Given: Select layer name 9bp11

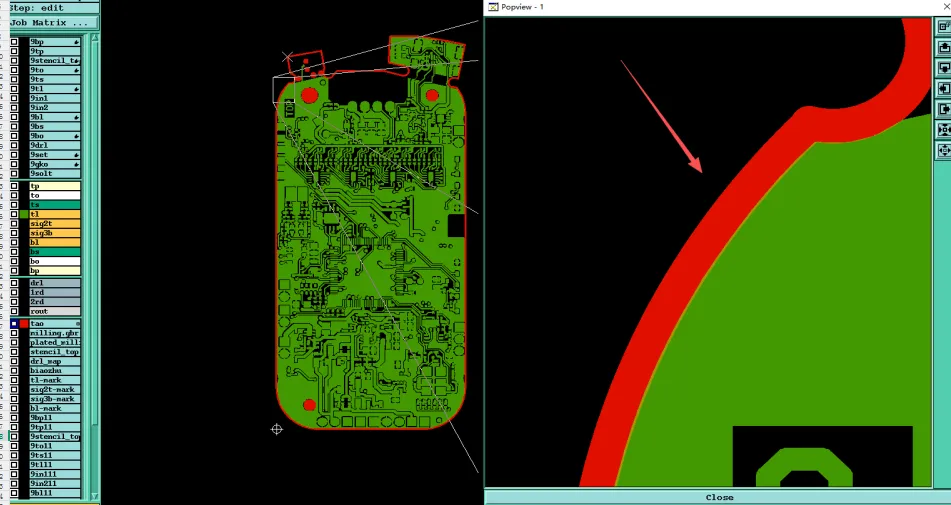Looking at the screenshot, I should (55, 418).
